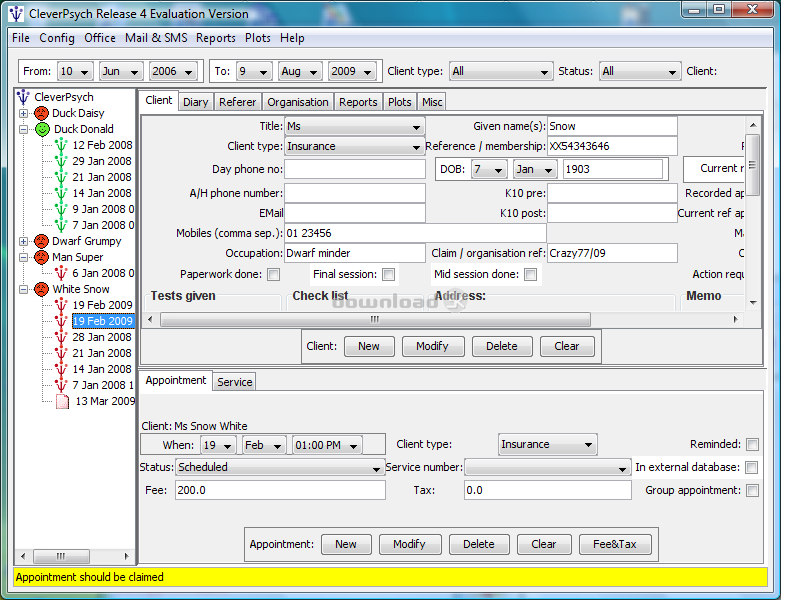
Task: Switch to the Service tab
Action: click(235, 382)
